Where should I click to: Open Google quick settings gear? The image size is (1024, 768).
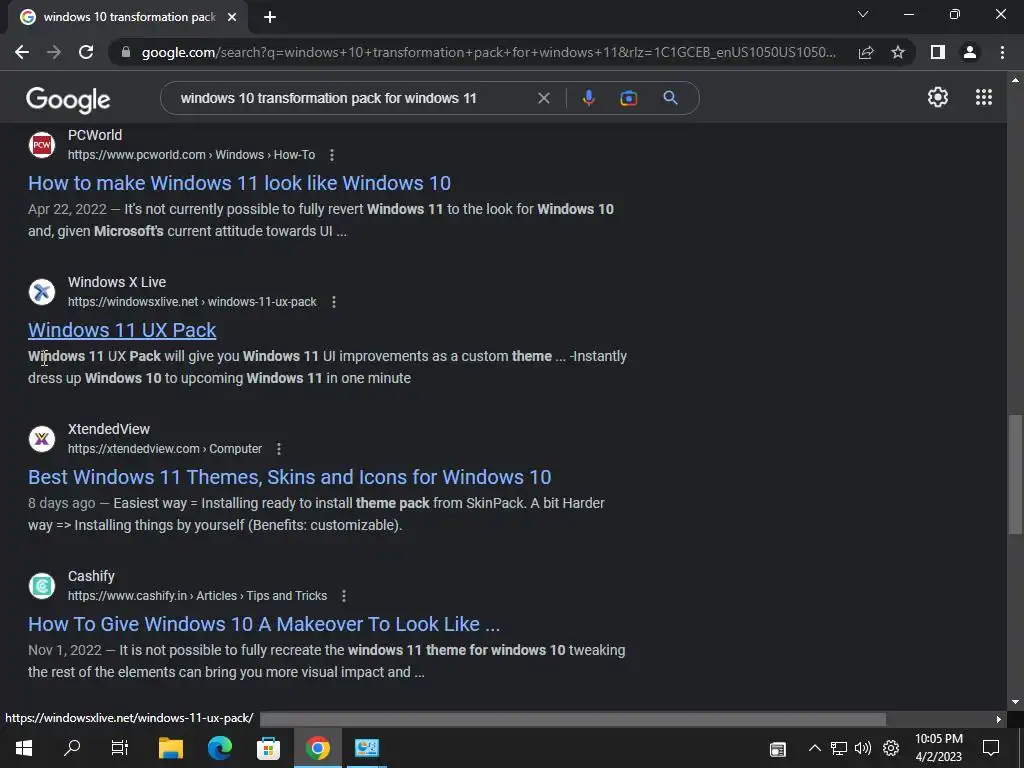[938, 97]
